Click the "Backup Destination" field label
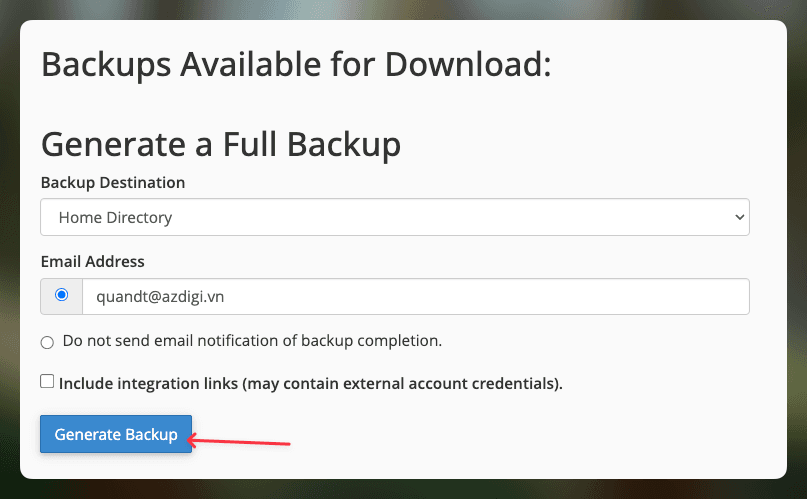 pos(113,183)
